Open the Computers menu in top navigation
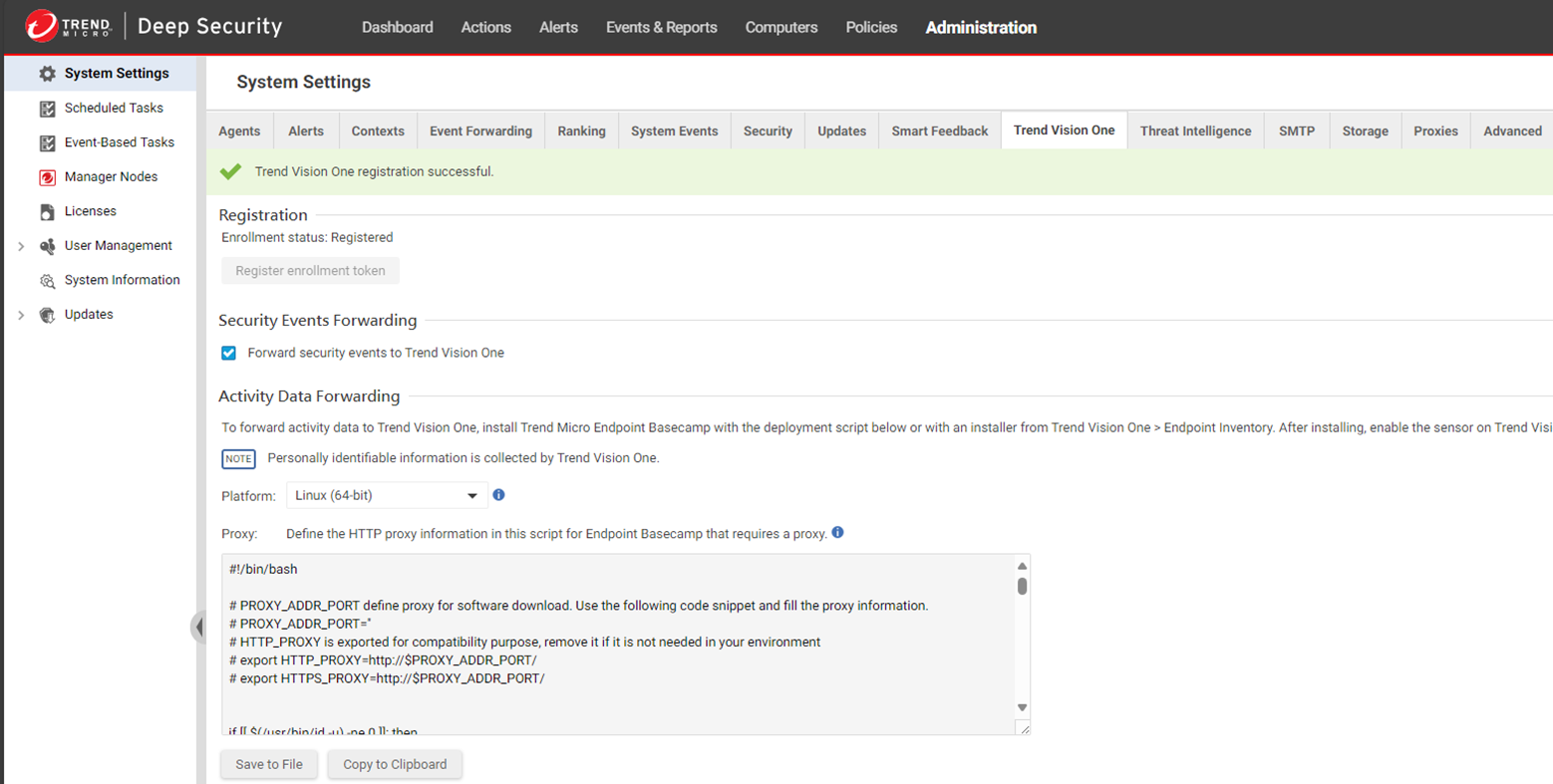This screenshot has height=784, width=1553. coord(780,28)
